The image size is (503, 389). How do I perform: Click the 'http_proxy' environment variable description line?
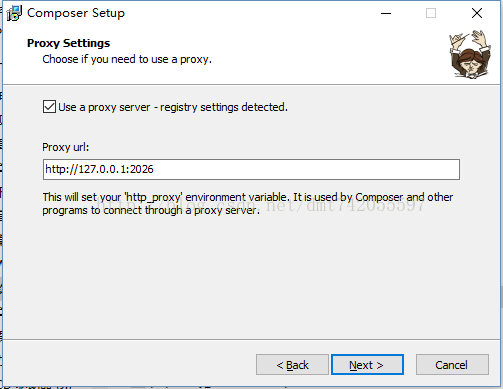click(247, 197)
